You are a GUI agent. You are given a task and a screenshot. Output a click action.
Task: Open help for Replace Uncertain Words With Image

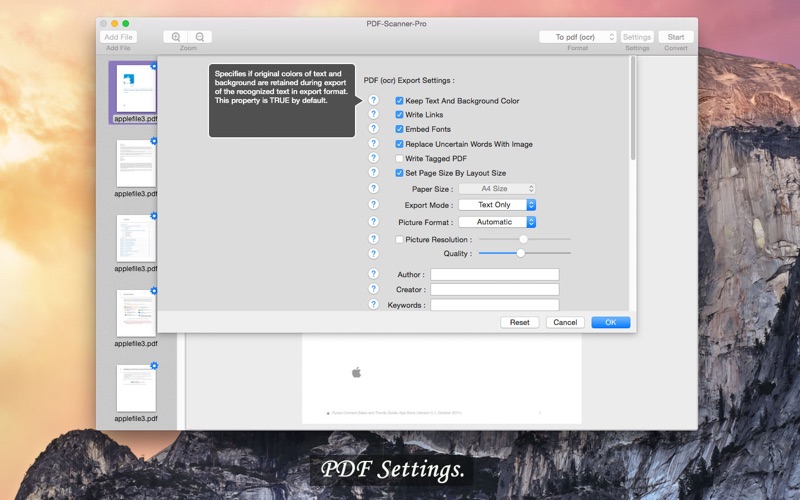[373, 143]
